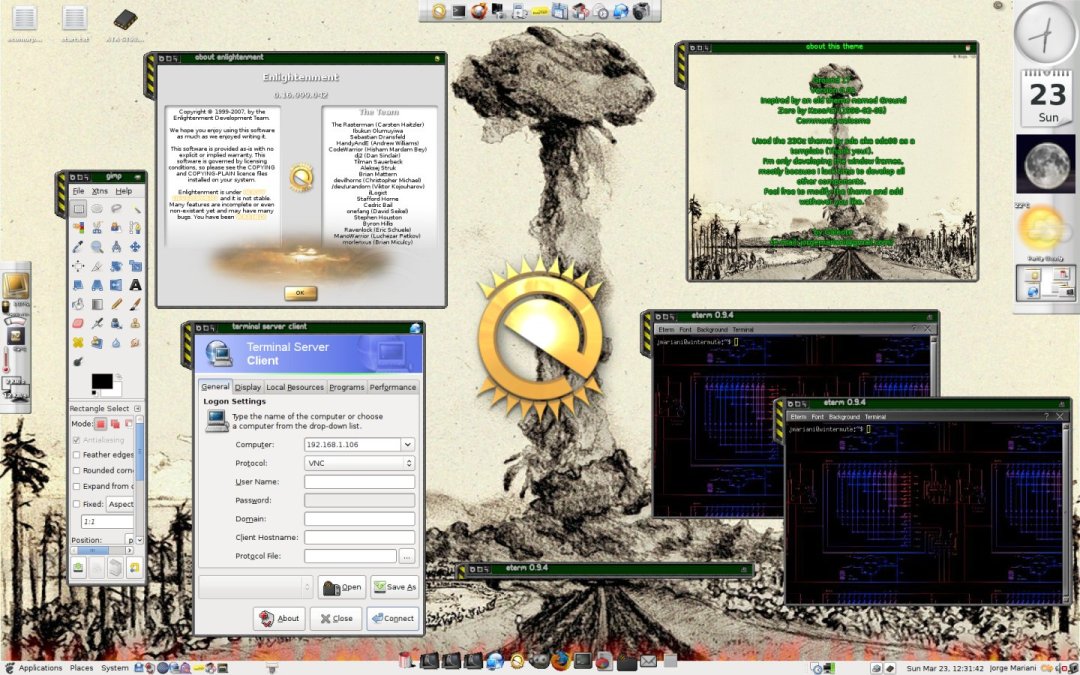
Task: Select the Scissors Select tool
Action: pos(97,227)
